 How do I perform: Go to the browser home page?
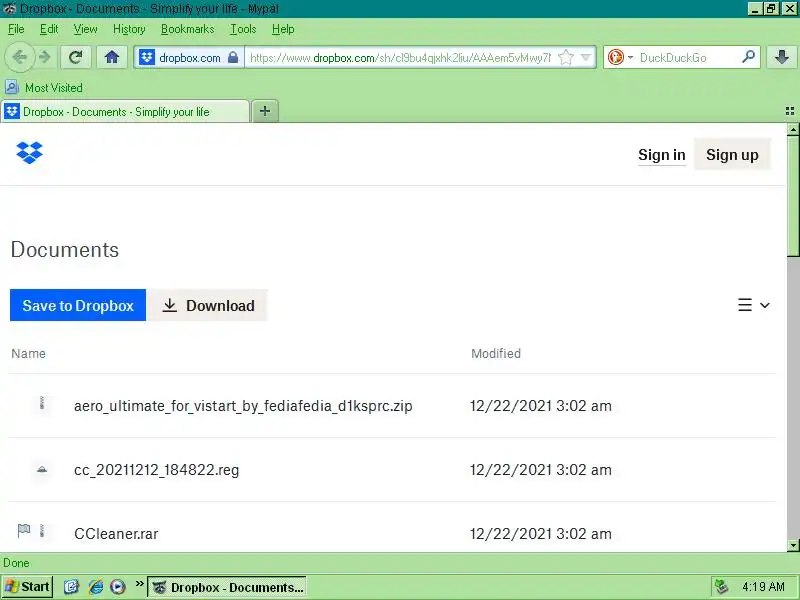click(112, 57)
